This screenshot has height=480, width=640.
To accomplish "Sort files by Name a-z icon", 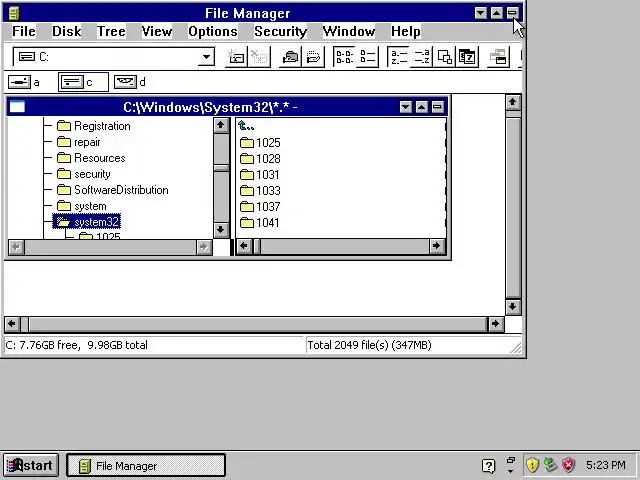I will tap(398, 57).
